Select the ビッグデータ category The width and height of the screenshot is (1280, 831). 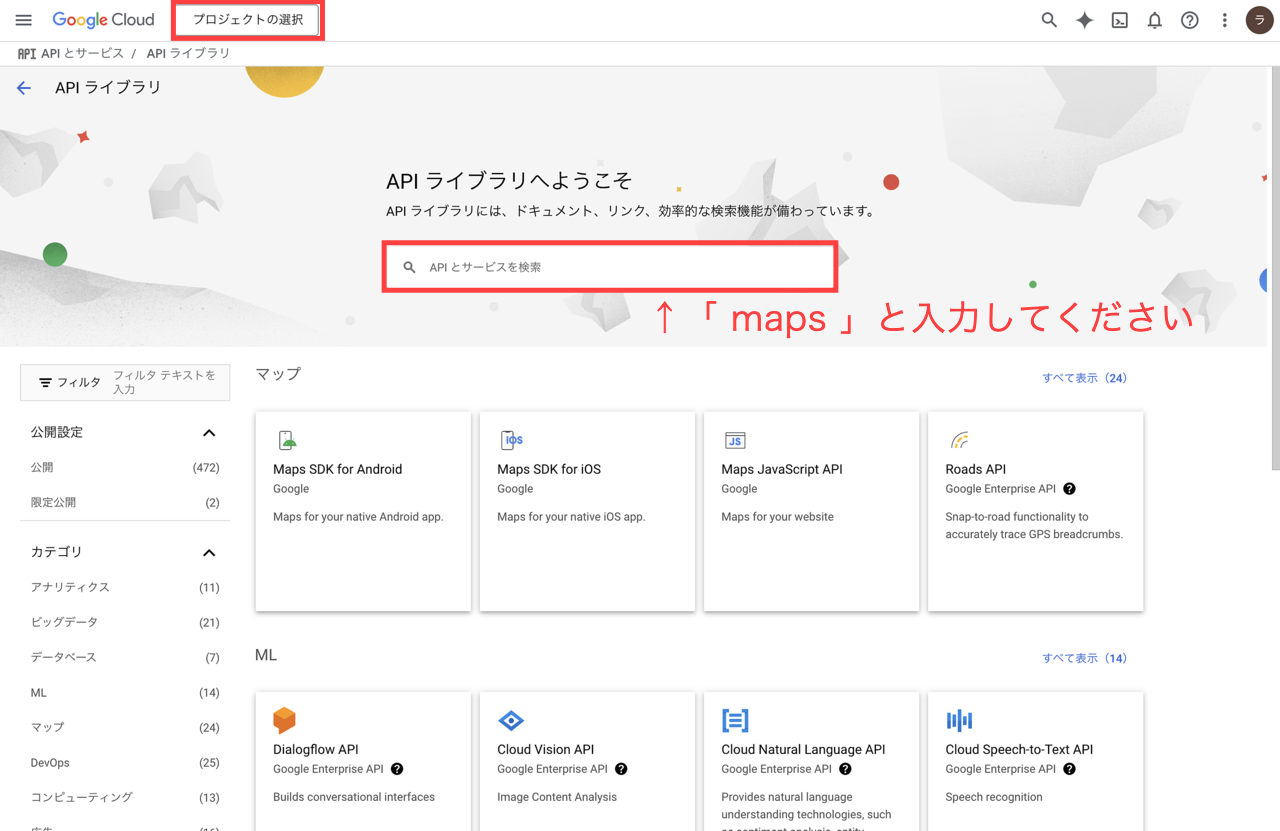[125, 623]
